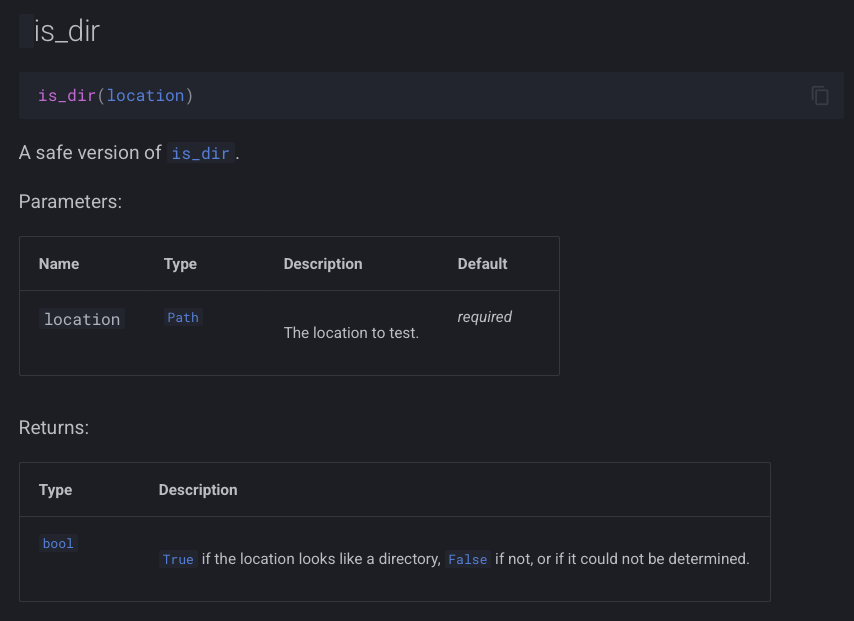
Task: Click the Type header in the Parameters table
Action: [180, 264]
